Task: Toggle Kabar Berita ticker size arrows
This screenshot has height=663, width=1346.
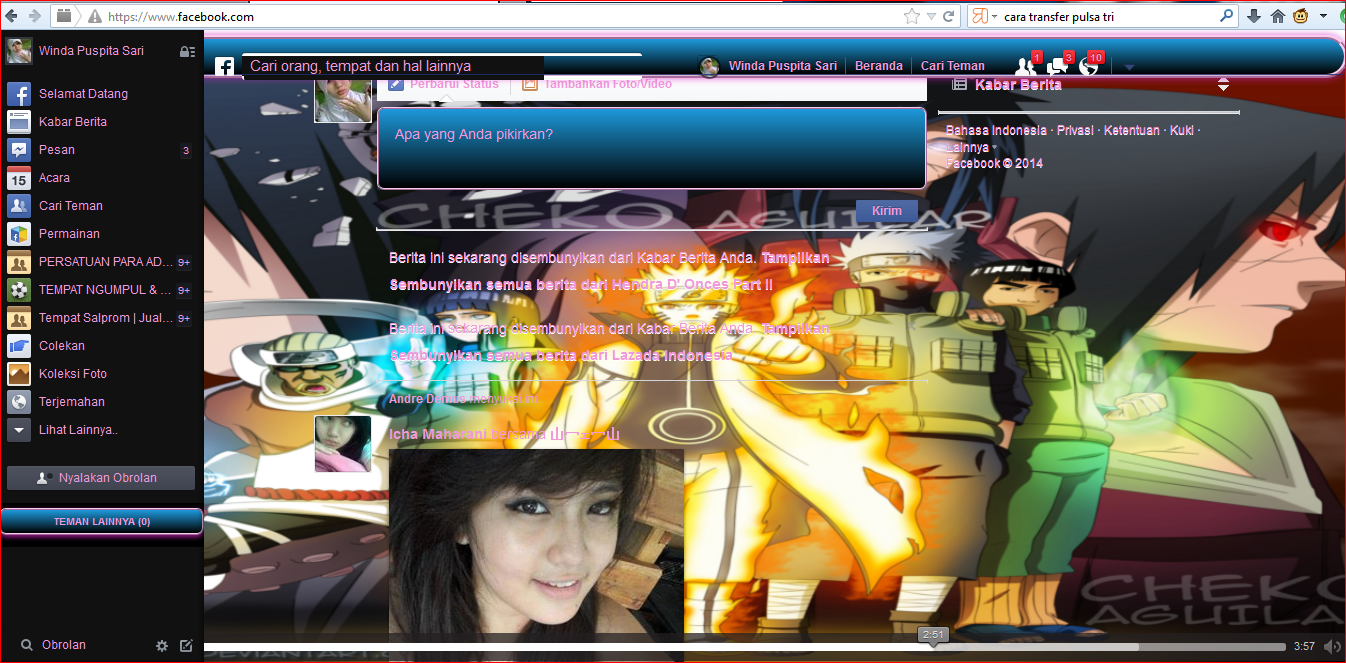Action: pyautogui.click(x=1223, y=85)
